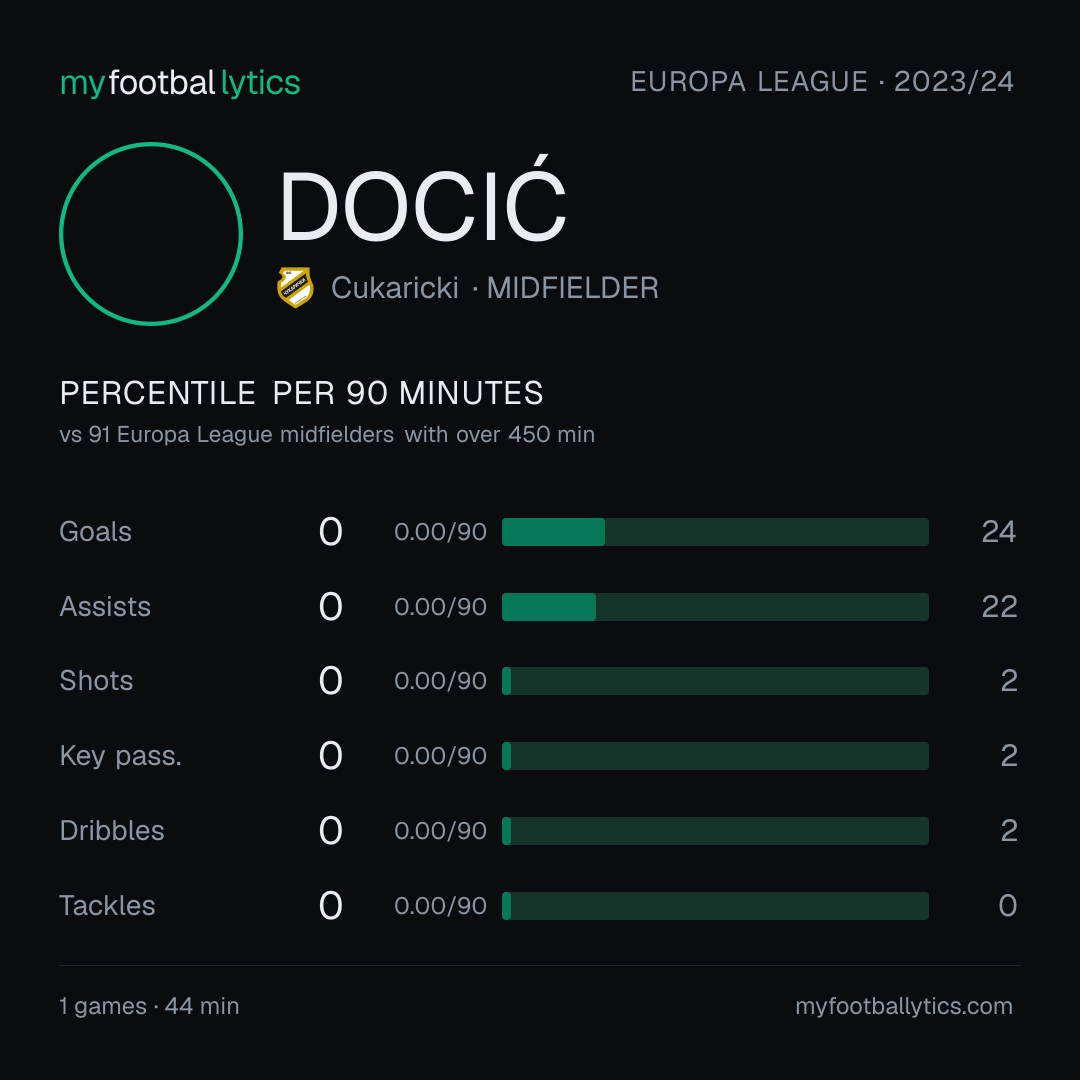The width and height of the screenshot is (1080, 1080).
Task: Click the Goals percentile bar
Action: pyautogui.click(x=715, y=532)
